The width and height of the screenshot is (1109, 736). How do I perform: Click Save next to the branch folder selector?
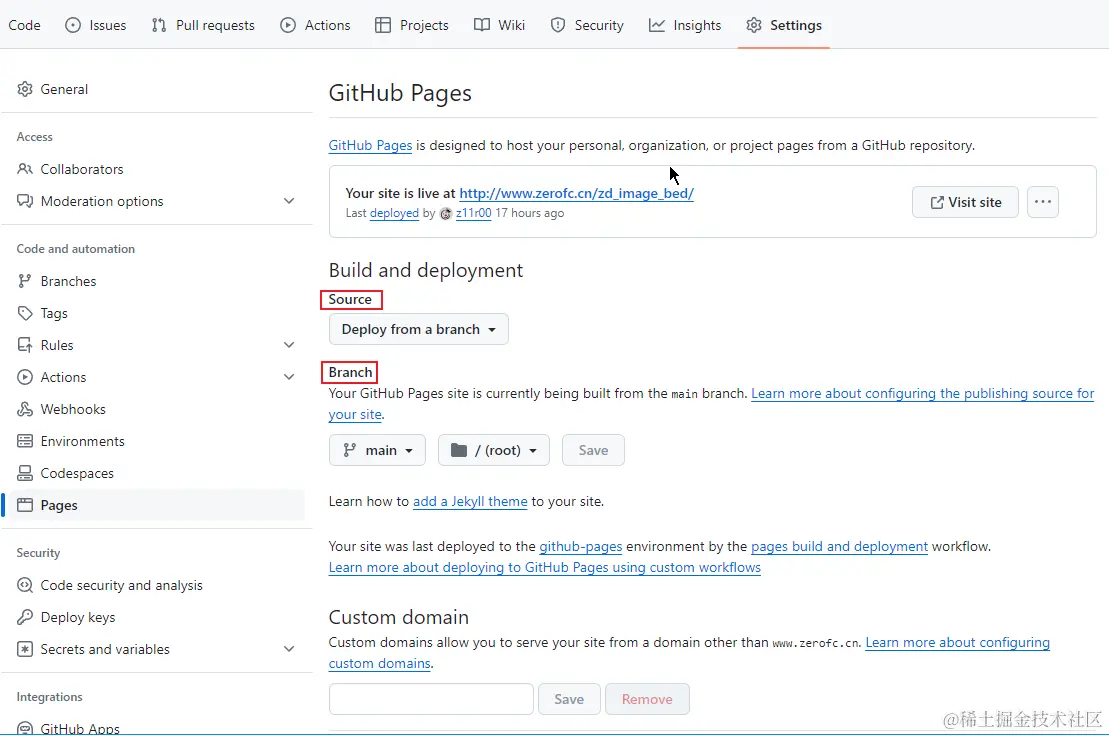click(593, 450)
